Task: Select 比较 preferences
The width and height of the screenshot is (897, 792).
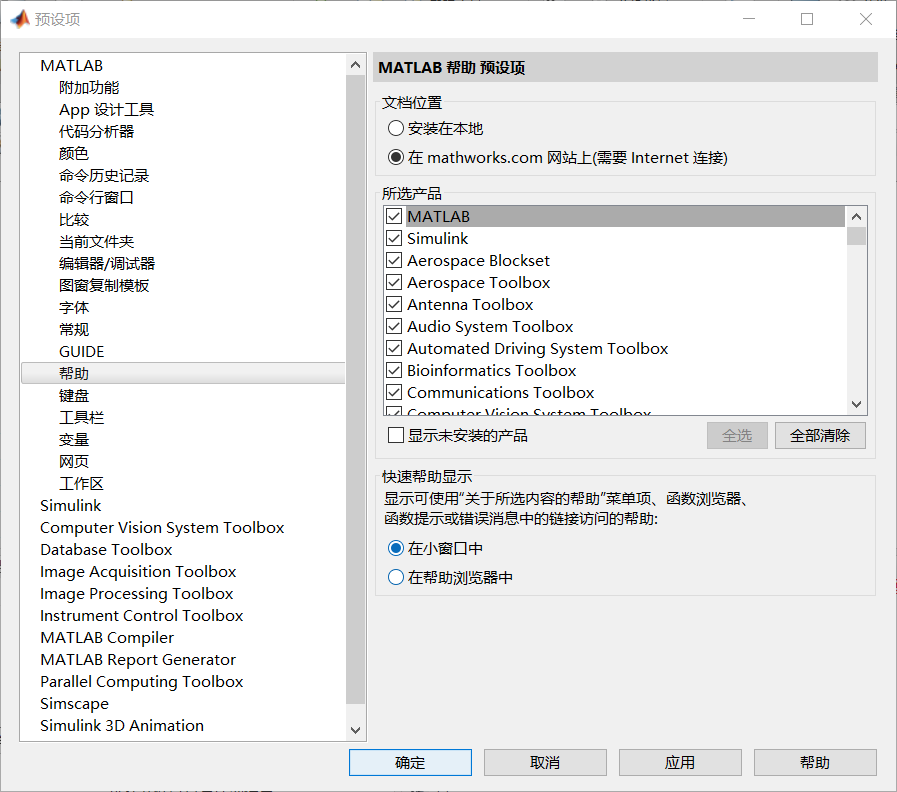Action: [x=74, y=220]
